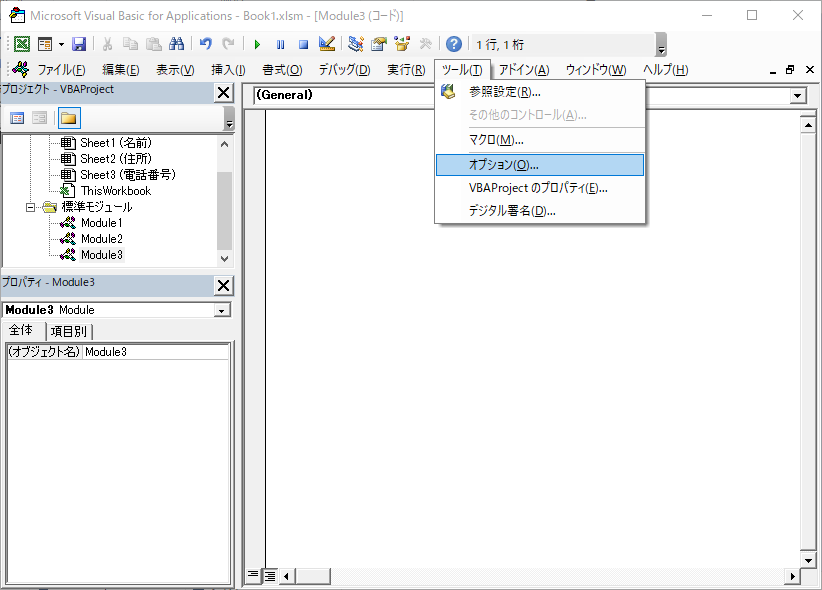Click Full Module View button

270,576
